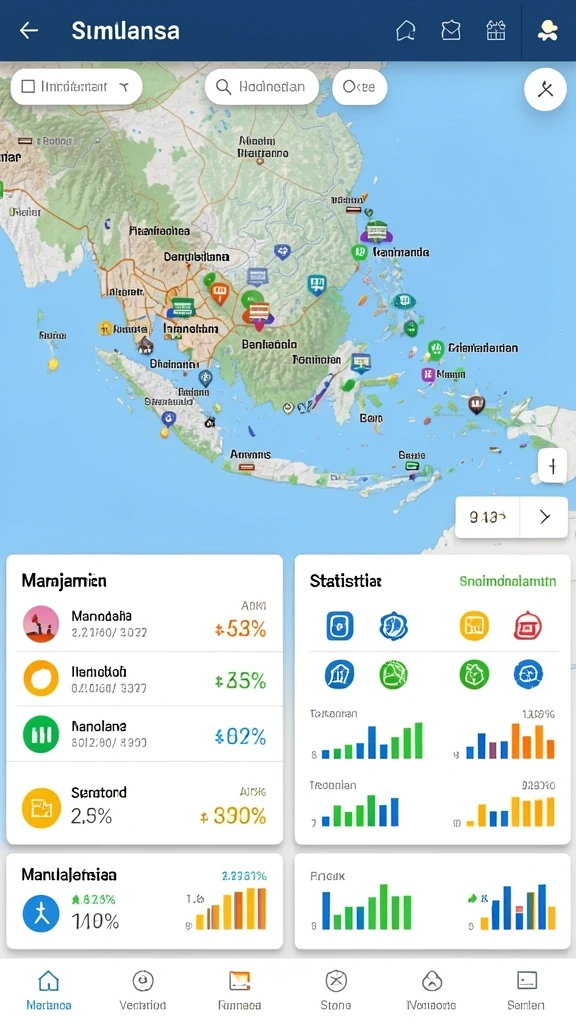
Task: Click the blue scalloped badge icon in Statistics
Action: [394, 626]
